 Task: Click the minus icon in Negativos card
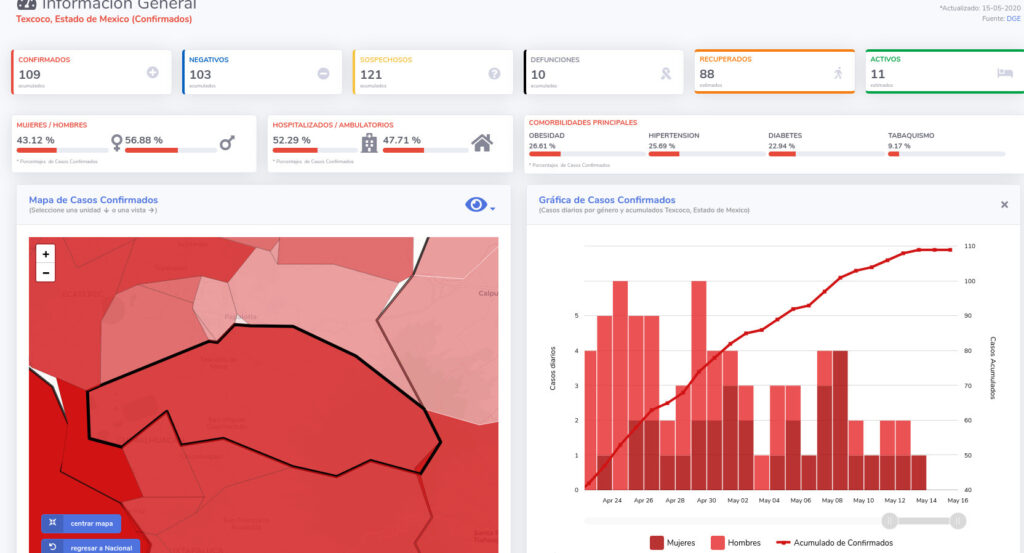click(x=323, y=73)
